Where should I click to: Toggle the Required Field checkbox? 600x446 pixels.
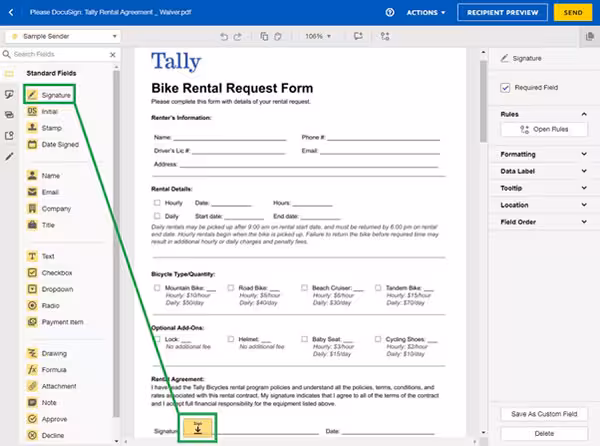[505, 88]
